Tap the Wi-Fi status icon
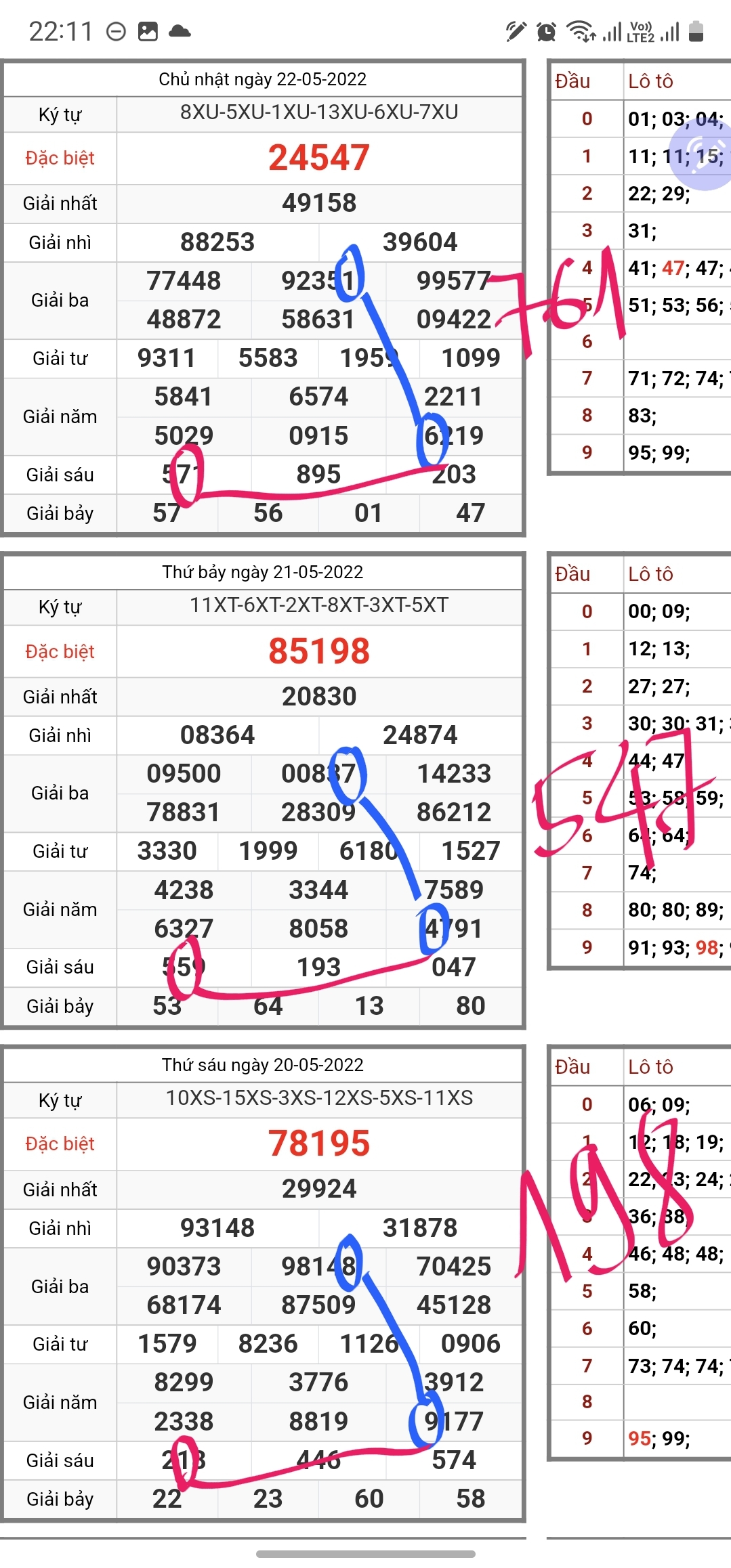 pos(581,31)
